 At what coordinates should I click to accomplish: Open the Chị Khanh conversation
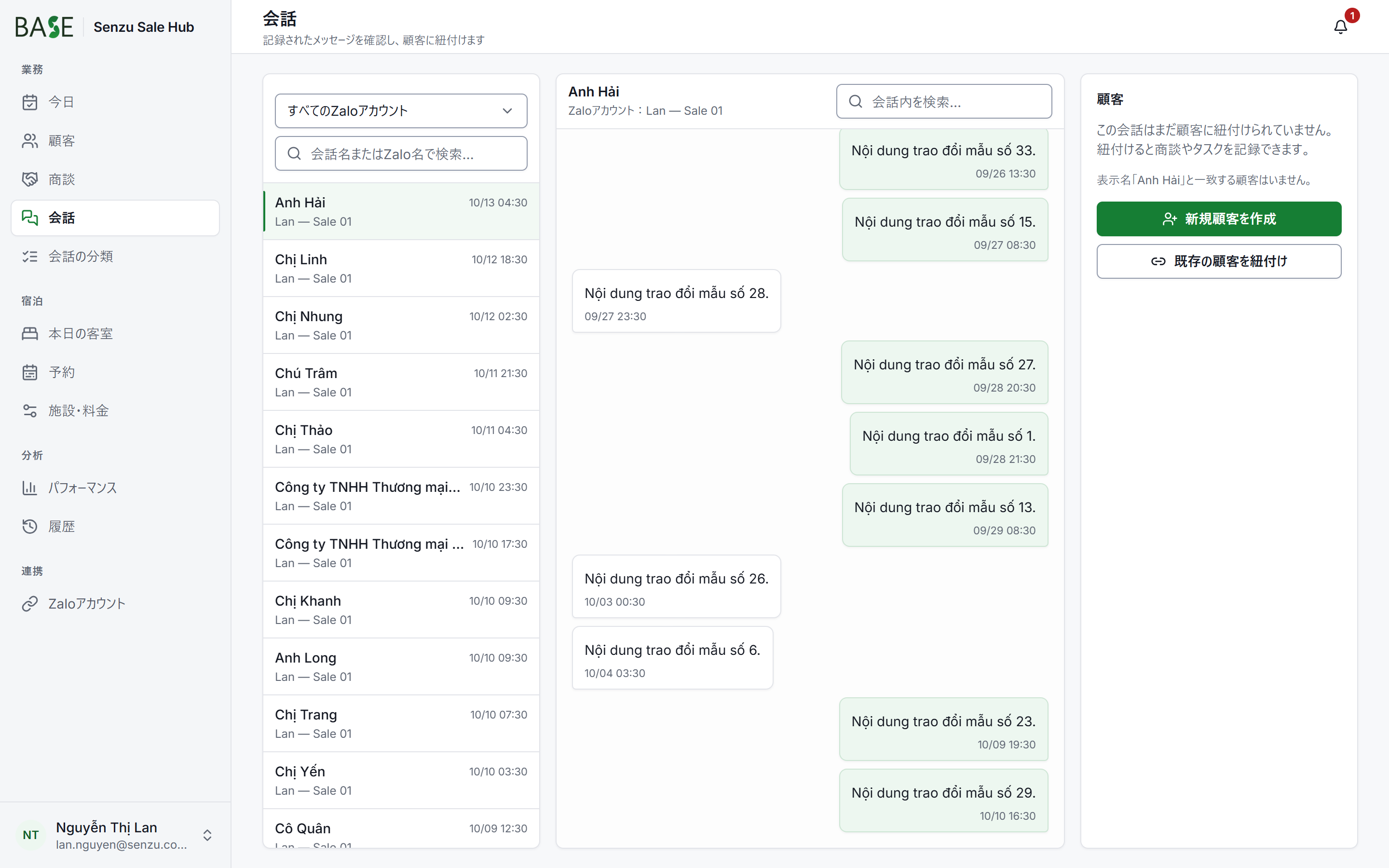[401, 610]
